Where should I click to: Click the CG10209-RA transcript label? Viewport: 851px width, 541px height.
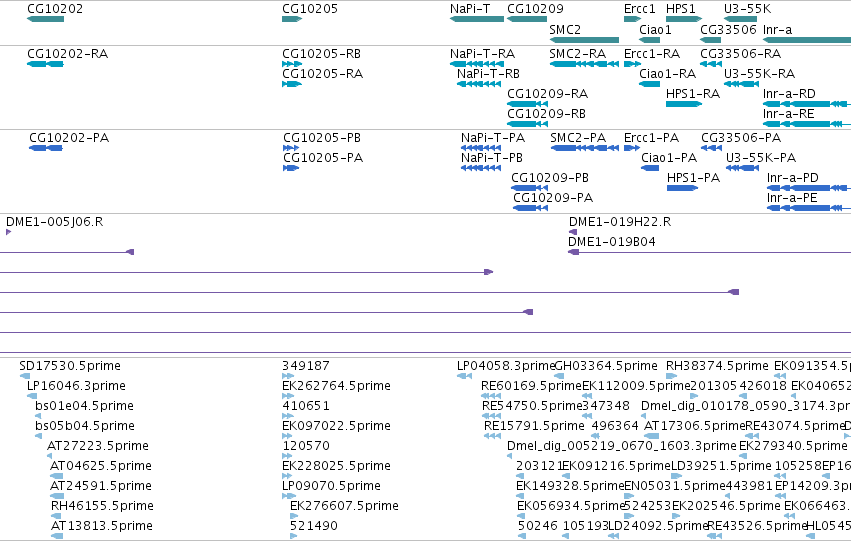click(x=548, y=94)
